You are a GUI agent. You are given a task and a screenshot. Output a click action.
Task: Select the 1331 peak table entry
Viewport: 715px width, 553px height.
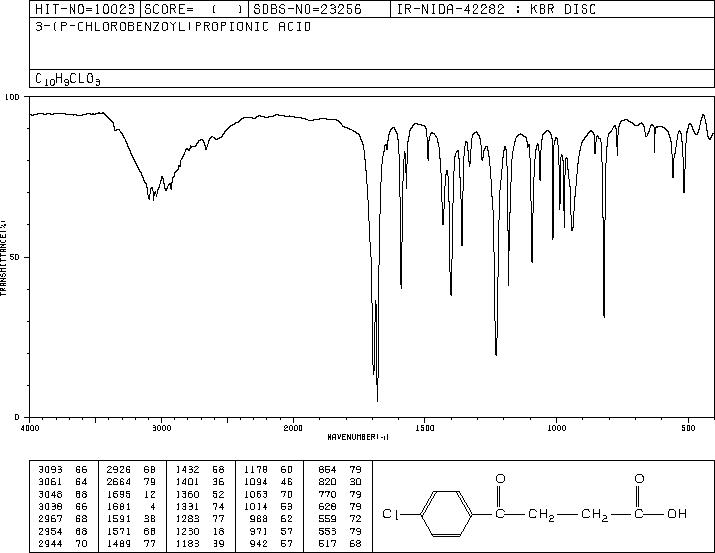click(200, 506)
